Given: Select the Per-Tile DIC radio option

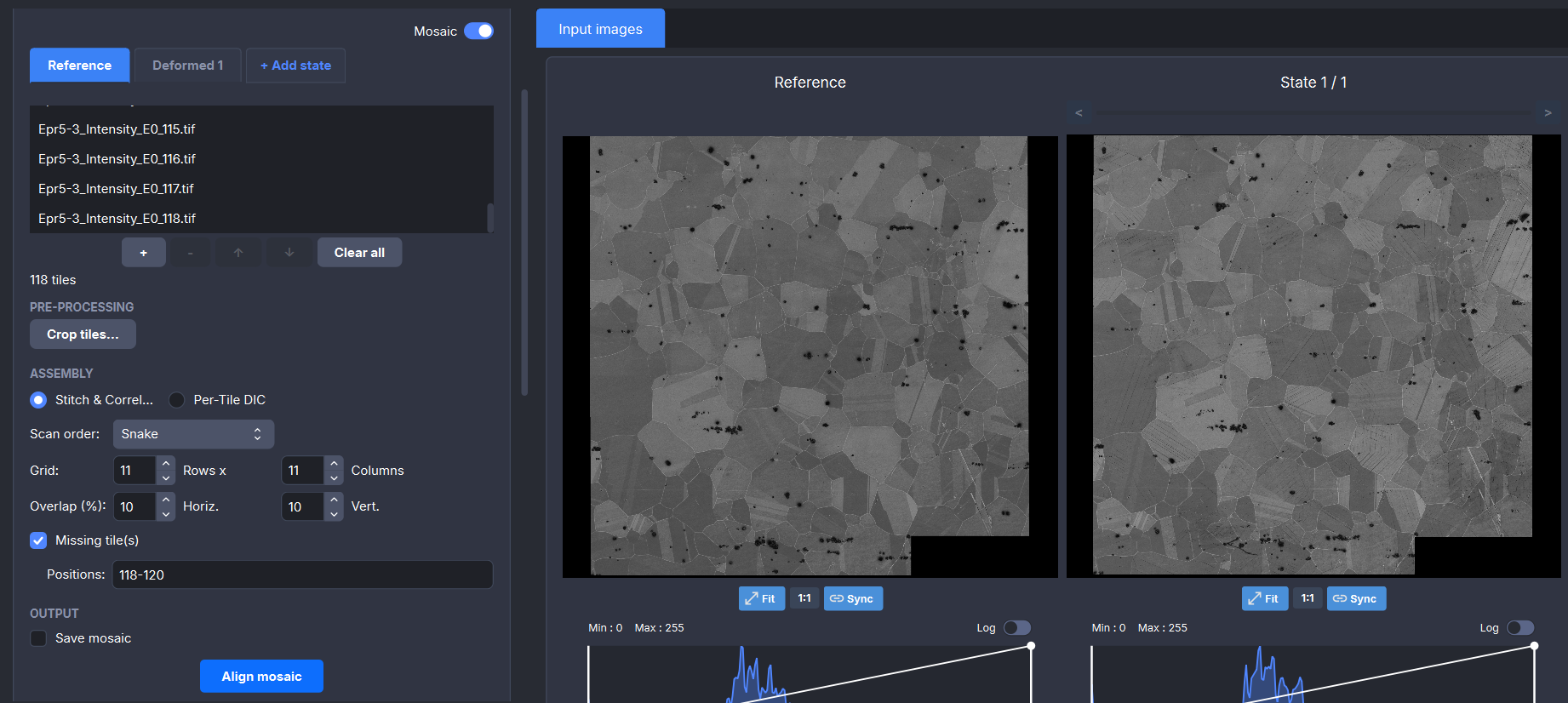Looking at the screenshot, I should pyautogui.click(x=177, y=400).
